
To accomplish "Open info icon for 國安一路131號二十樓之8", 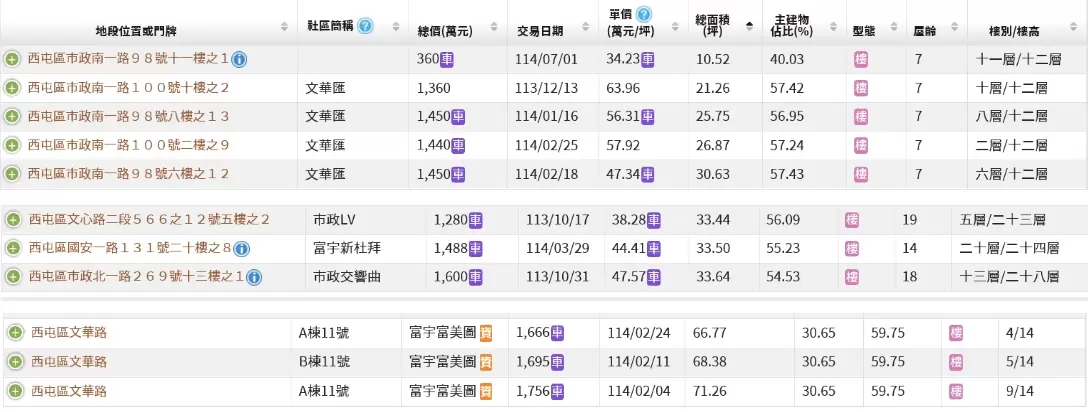I will point(241,248).
